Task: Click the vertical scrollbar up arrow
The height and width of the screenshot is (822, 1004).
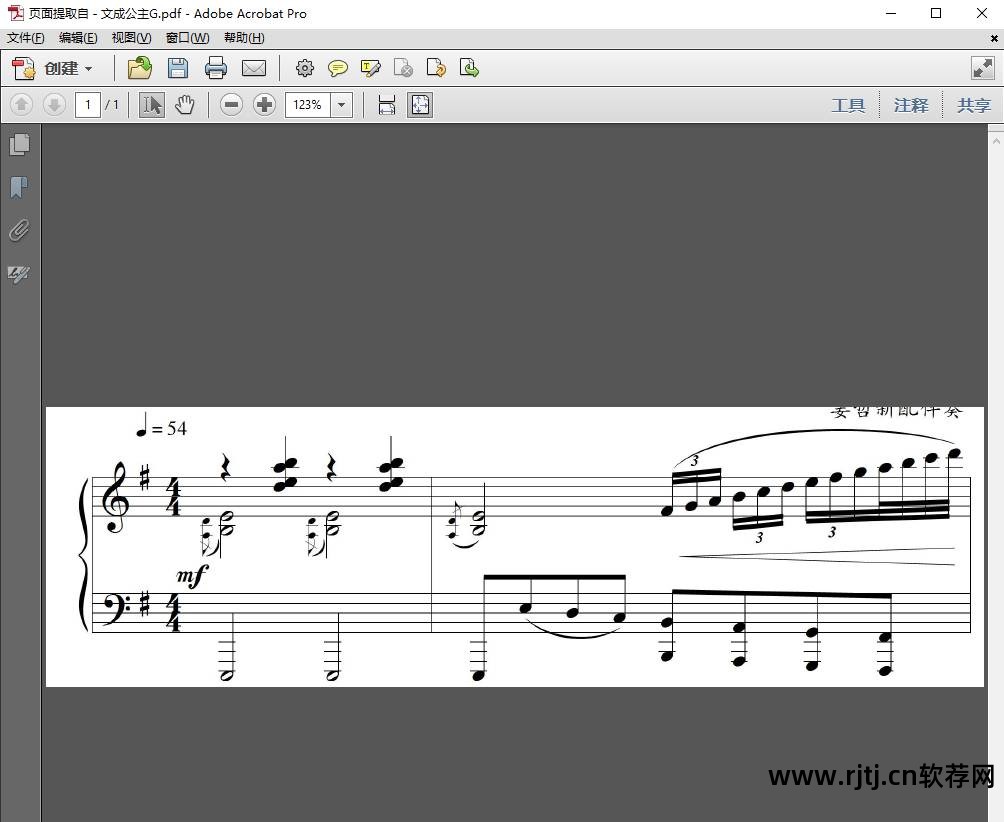Action: pyautogui.click(x=996, y=140)
